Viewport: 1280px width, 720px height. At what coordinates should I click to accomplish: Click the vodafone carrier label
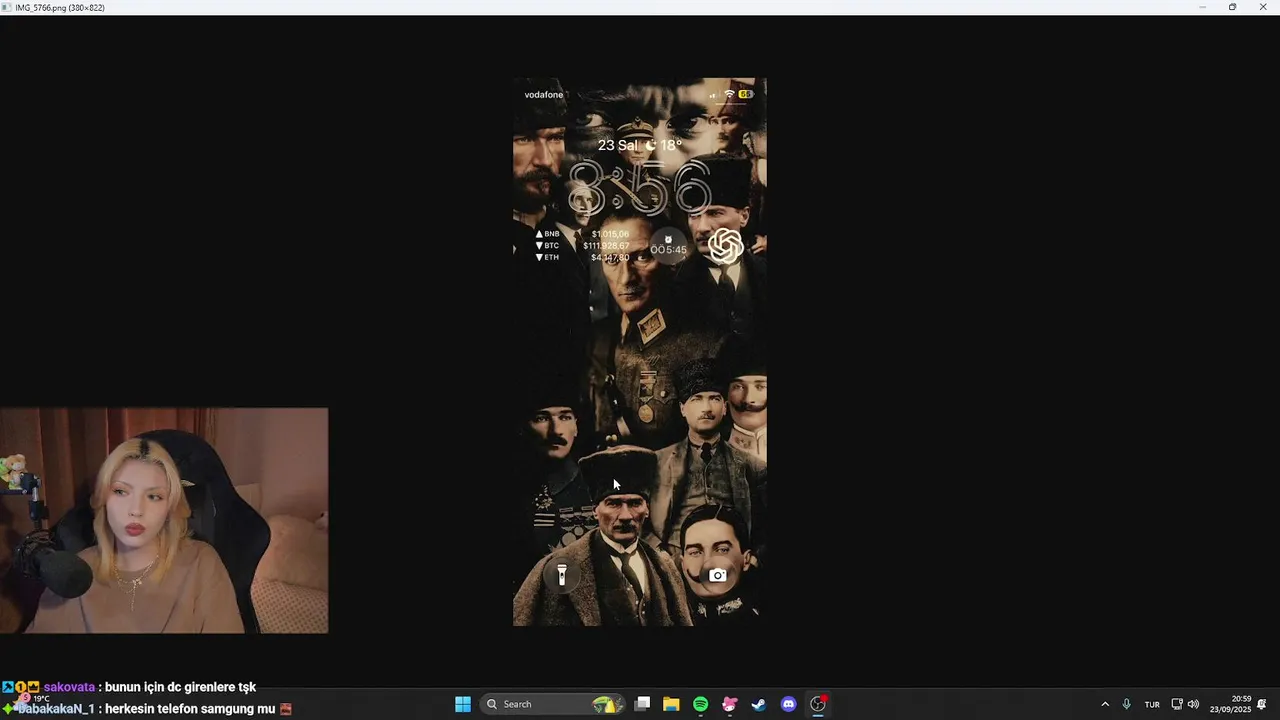point(544,95)
